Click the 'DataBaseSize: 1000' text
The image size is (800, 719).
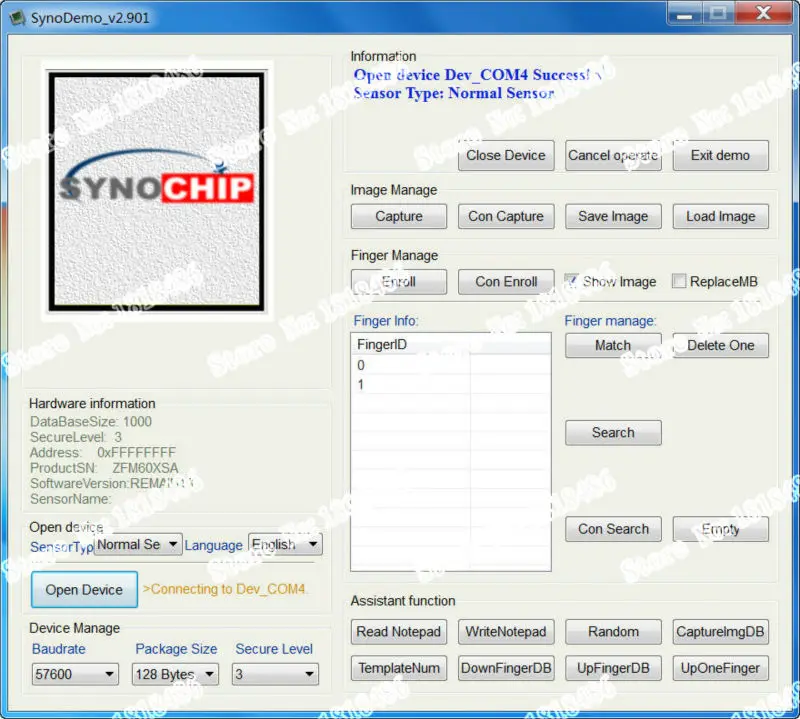[x=91, y=422]
